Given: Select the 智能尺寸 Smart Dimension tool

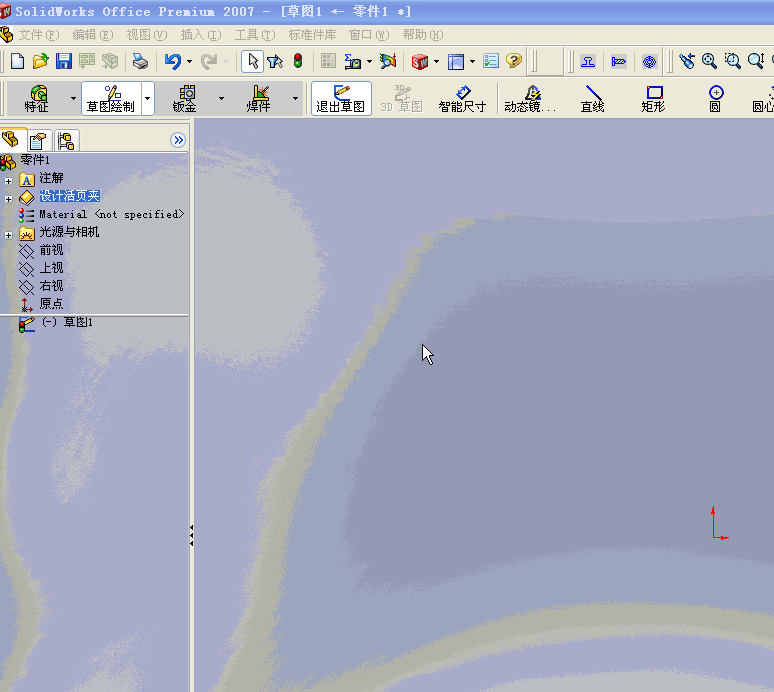Looking at the screenshot, I should [x=463, y=99].
